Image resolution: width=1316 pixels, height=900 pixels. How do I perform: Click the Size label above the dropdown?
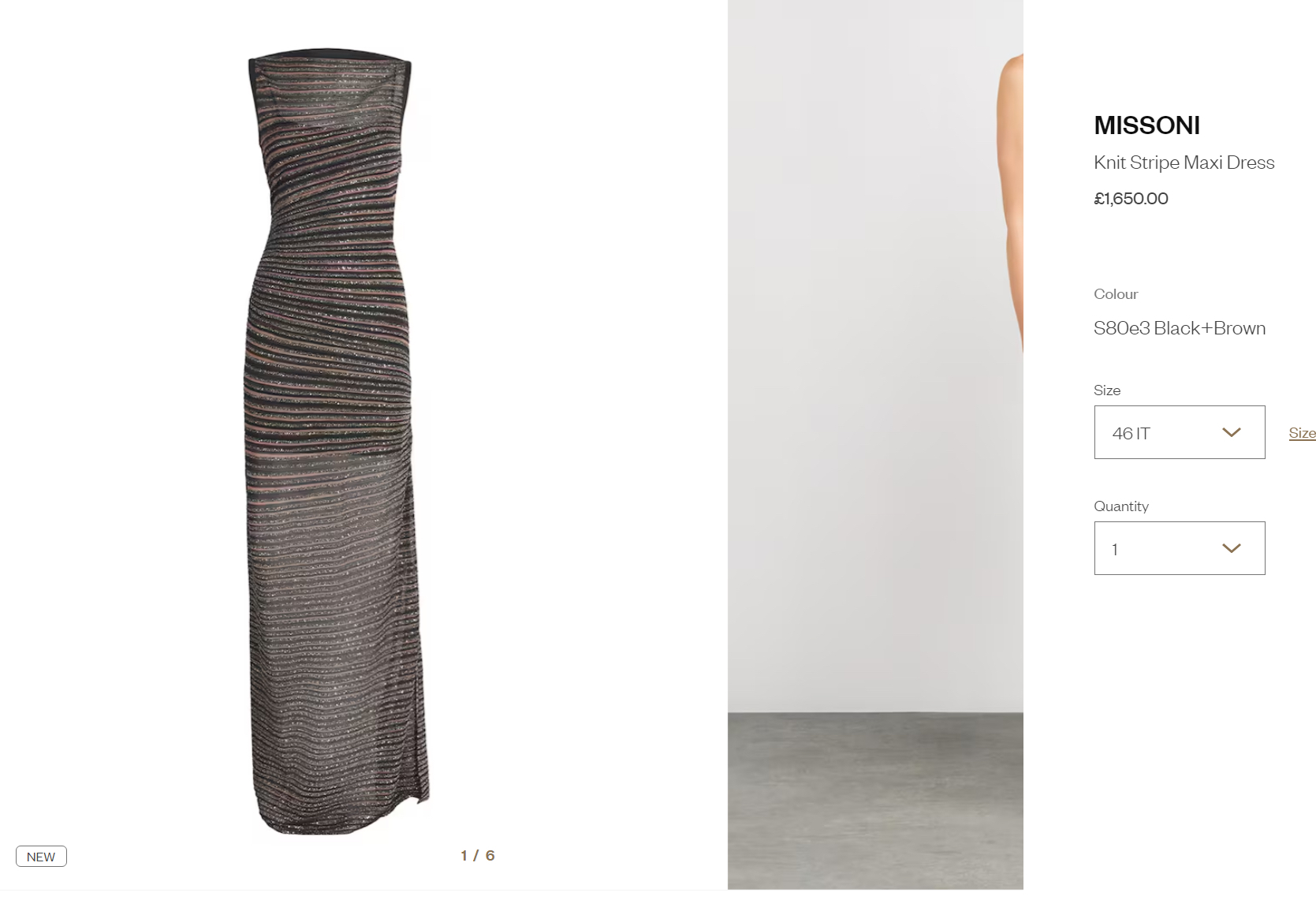[x=1107, y=390]
